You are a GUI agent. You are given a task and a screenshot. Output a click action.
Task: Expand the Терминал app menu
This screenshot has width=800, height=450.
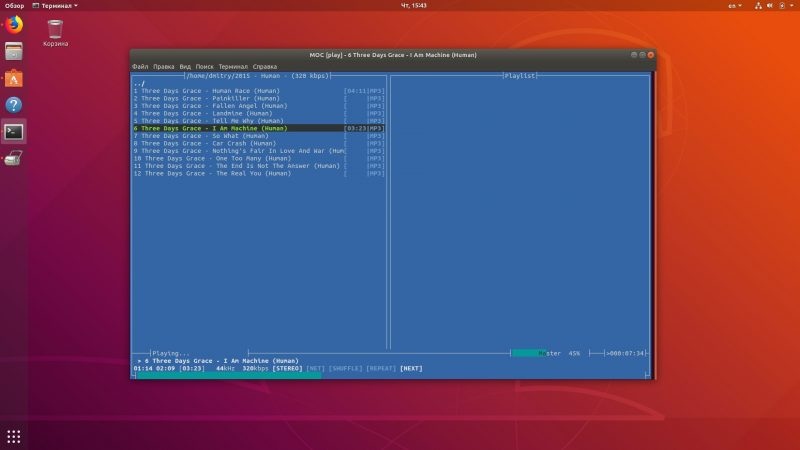click(55, 6)
